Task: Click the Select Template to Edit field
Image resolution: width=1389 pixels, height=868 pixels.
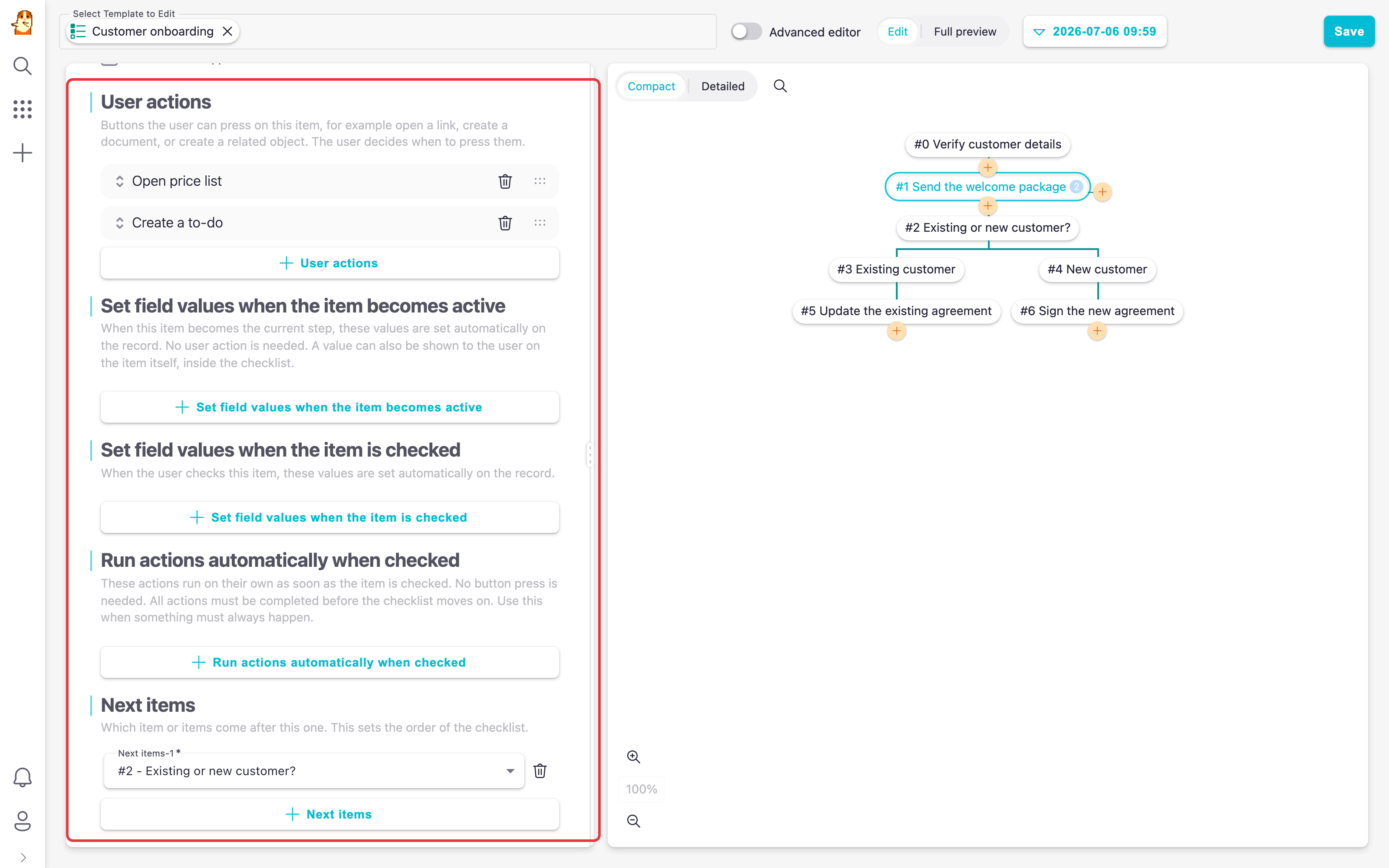Action: [388, 32]
